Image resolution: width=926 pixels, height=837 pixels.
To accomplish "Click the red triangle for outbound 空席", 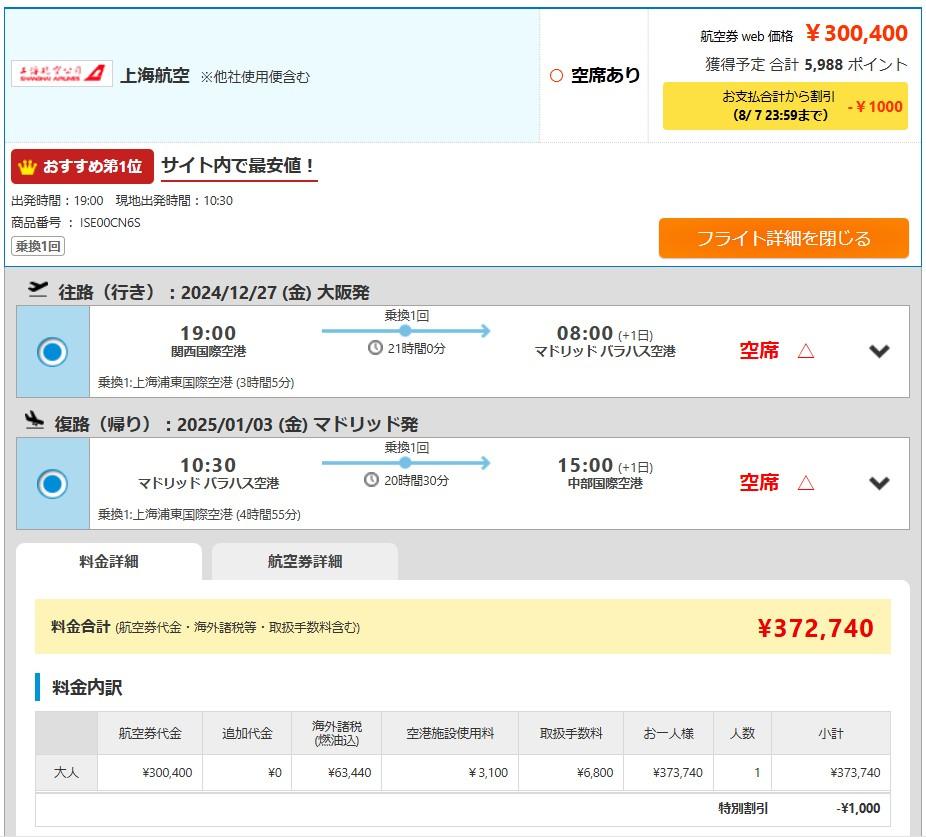I will (805, 351).
